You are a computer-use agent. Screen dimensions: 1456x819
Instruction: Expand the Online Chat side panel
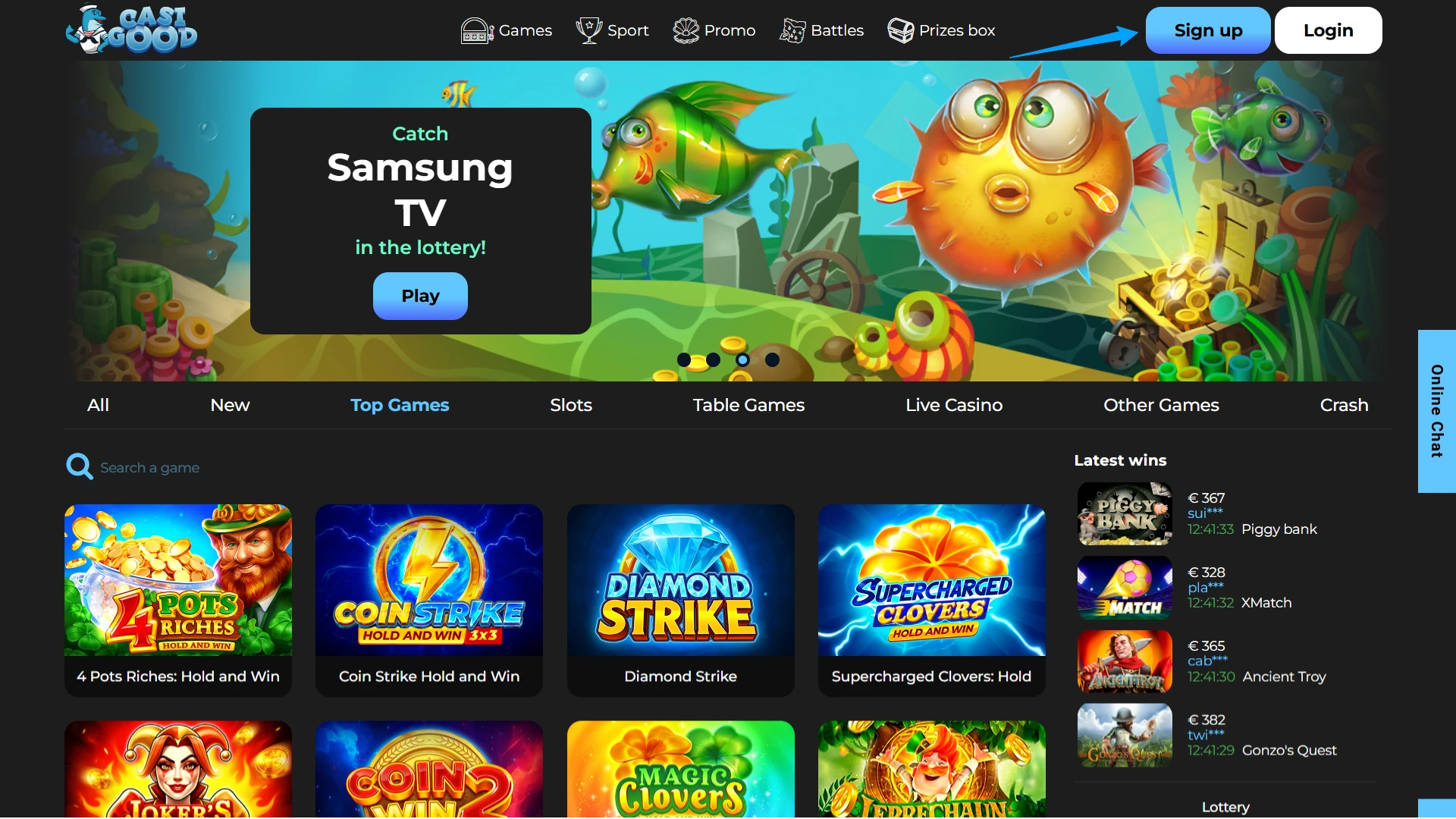(1436, 411)
